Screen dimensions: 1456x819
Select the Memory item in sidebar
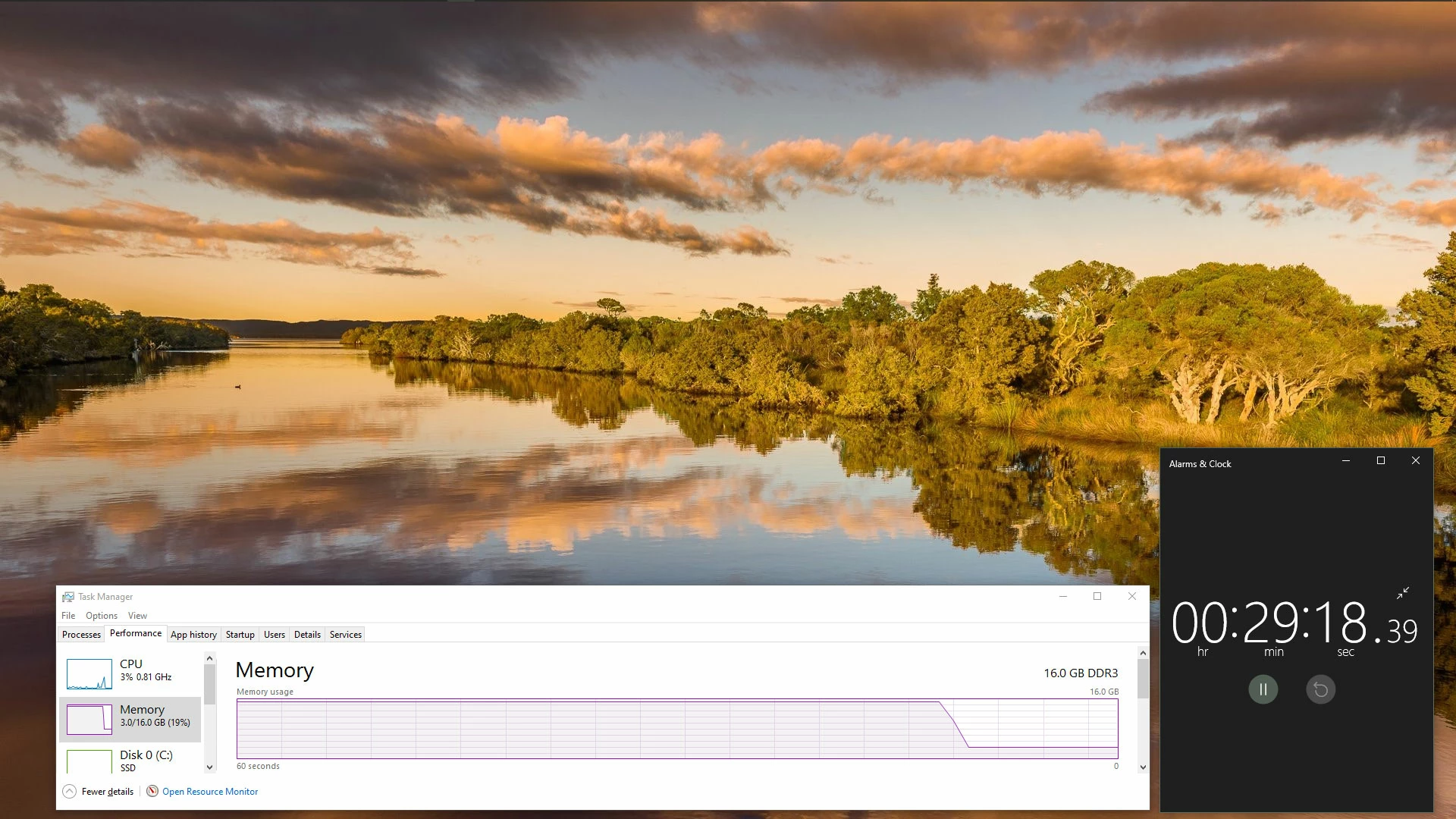pyautogui.click(x=130, y=718)
